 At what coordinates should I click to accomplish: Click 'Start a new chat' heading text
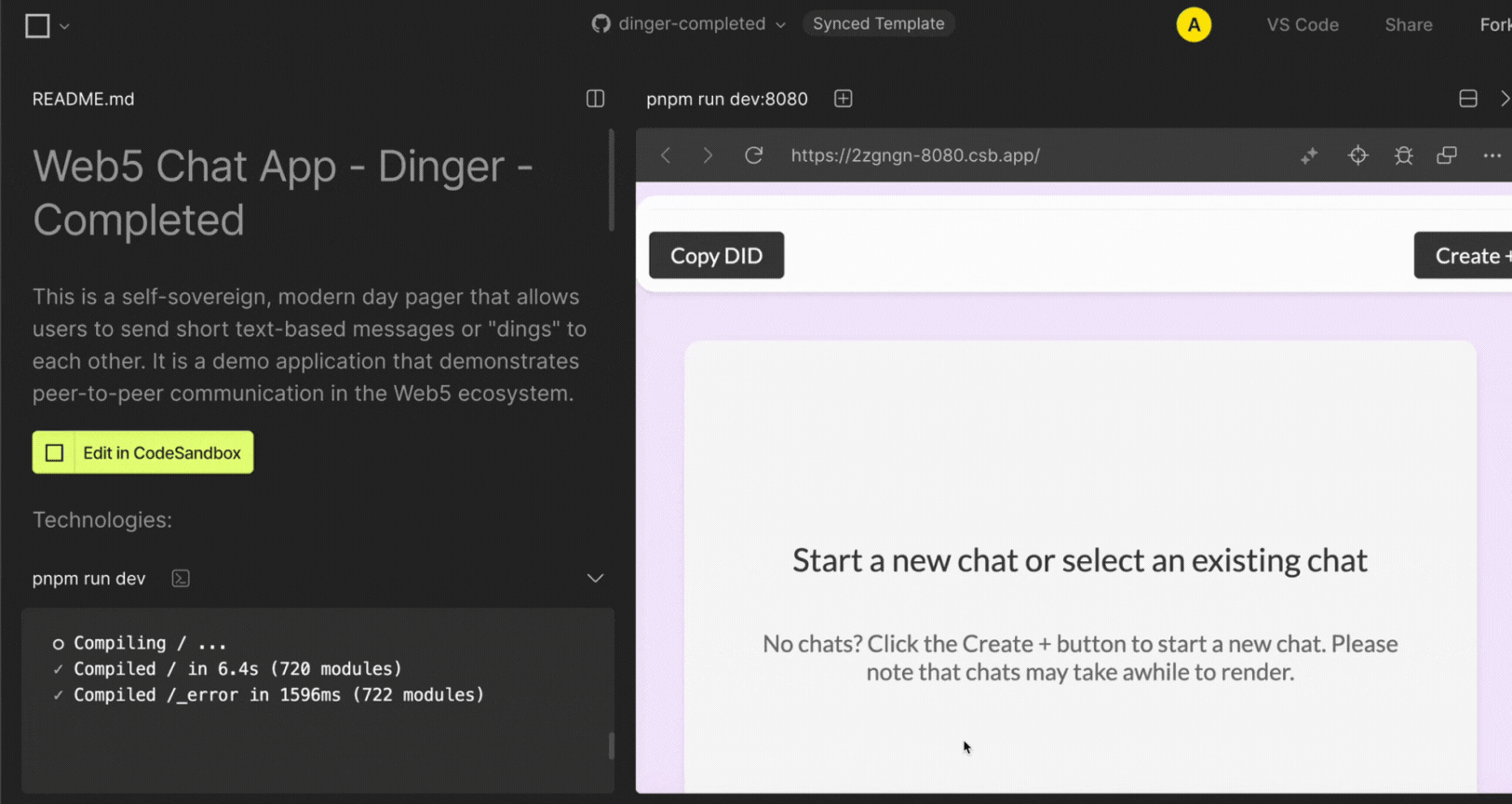click(x=1080, y=560)
